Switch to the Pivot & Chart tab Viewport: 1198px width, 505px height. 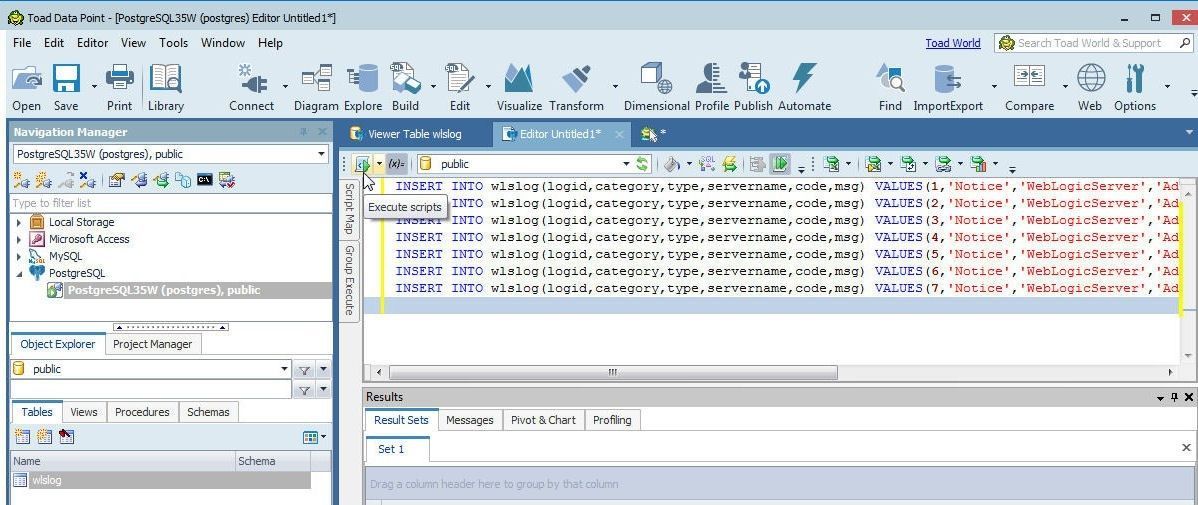click(x=543, y=419)
